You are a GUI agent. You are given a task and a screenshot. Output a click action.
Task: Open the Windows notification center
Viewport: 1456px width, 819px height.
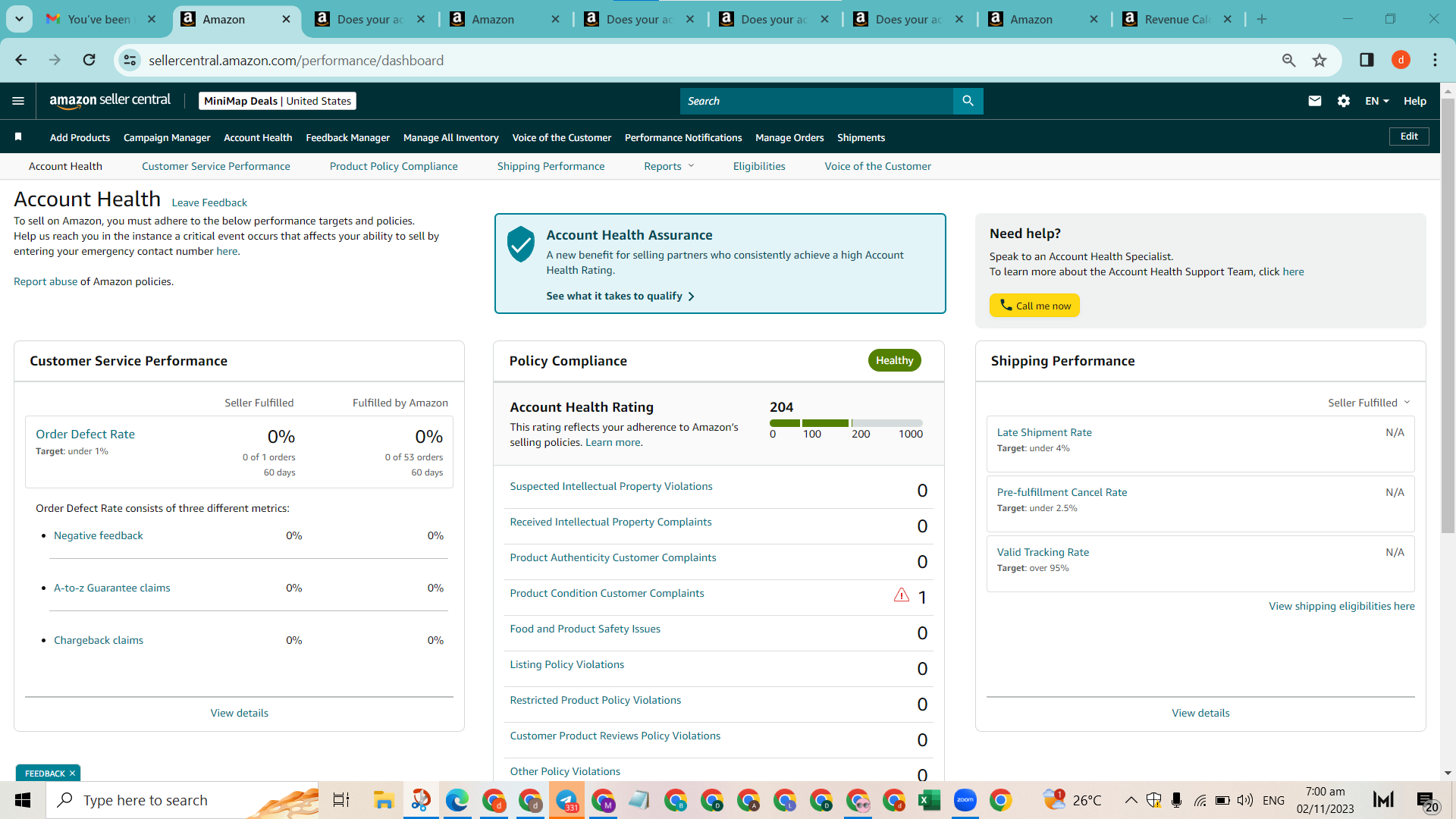[1426, 801]
